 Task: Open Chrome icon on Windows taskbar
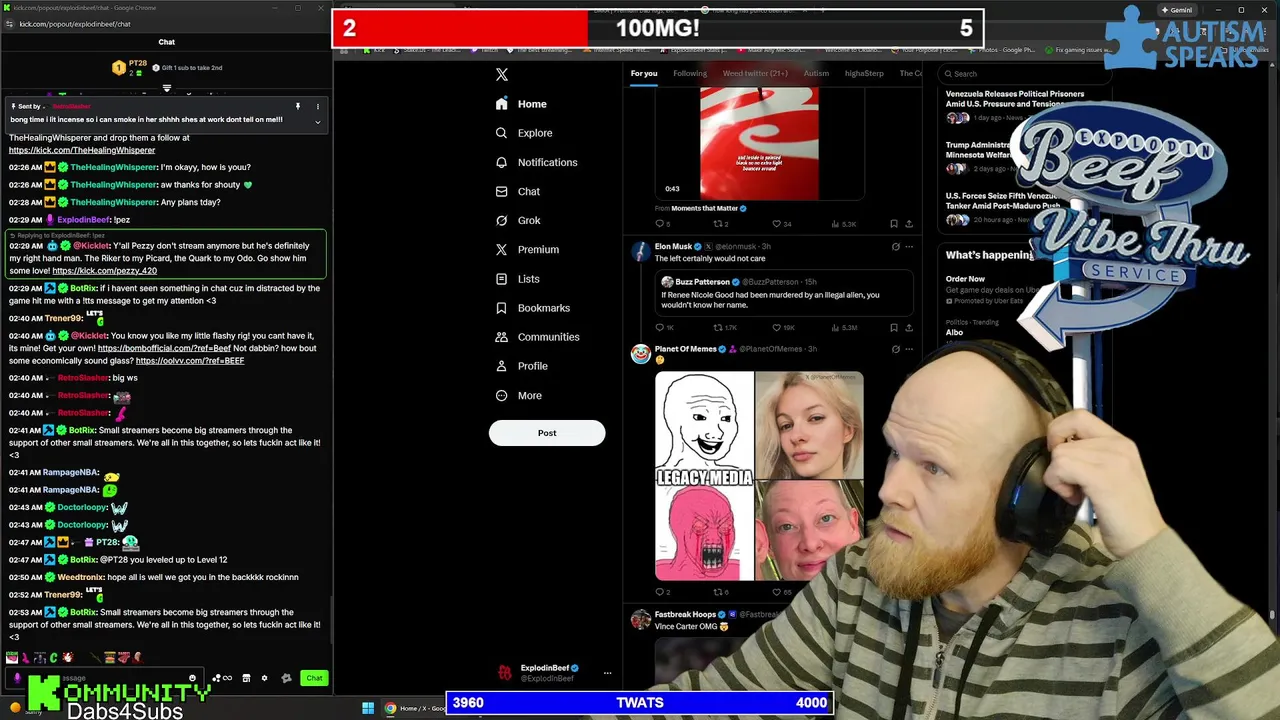point(391,708)
